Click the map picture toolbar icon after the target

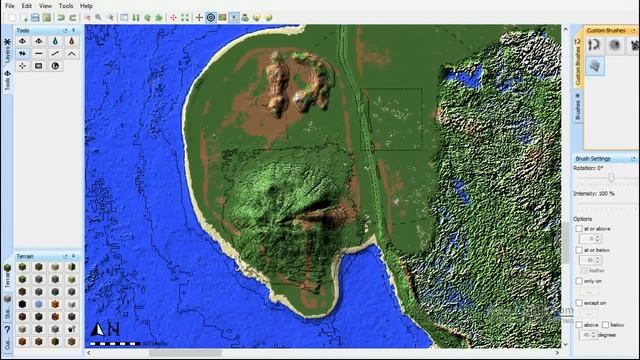(x=222, y=18)
